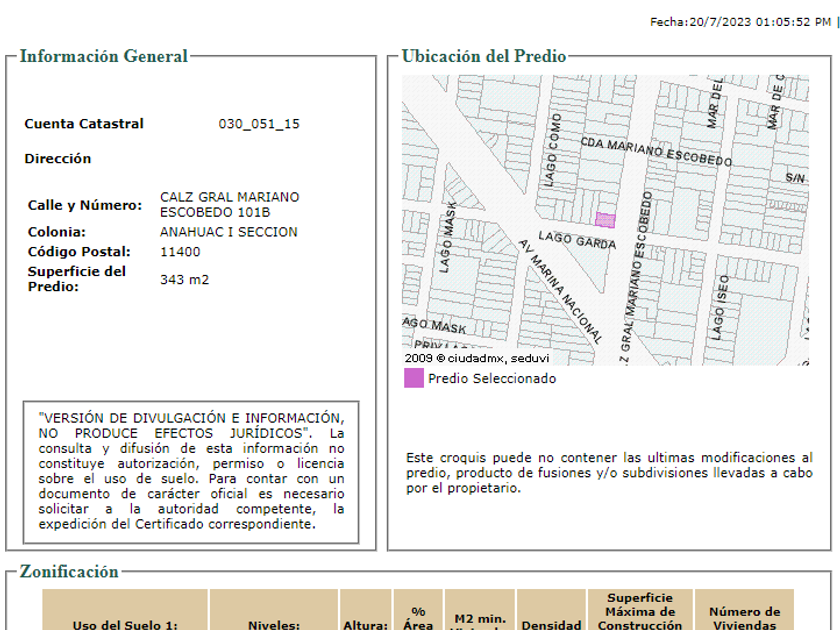Click the Información General section title
The image size is (840, 630).
[x=104, y=56]
